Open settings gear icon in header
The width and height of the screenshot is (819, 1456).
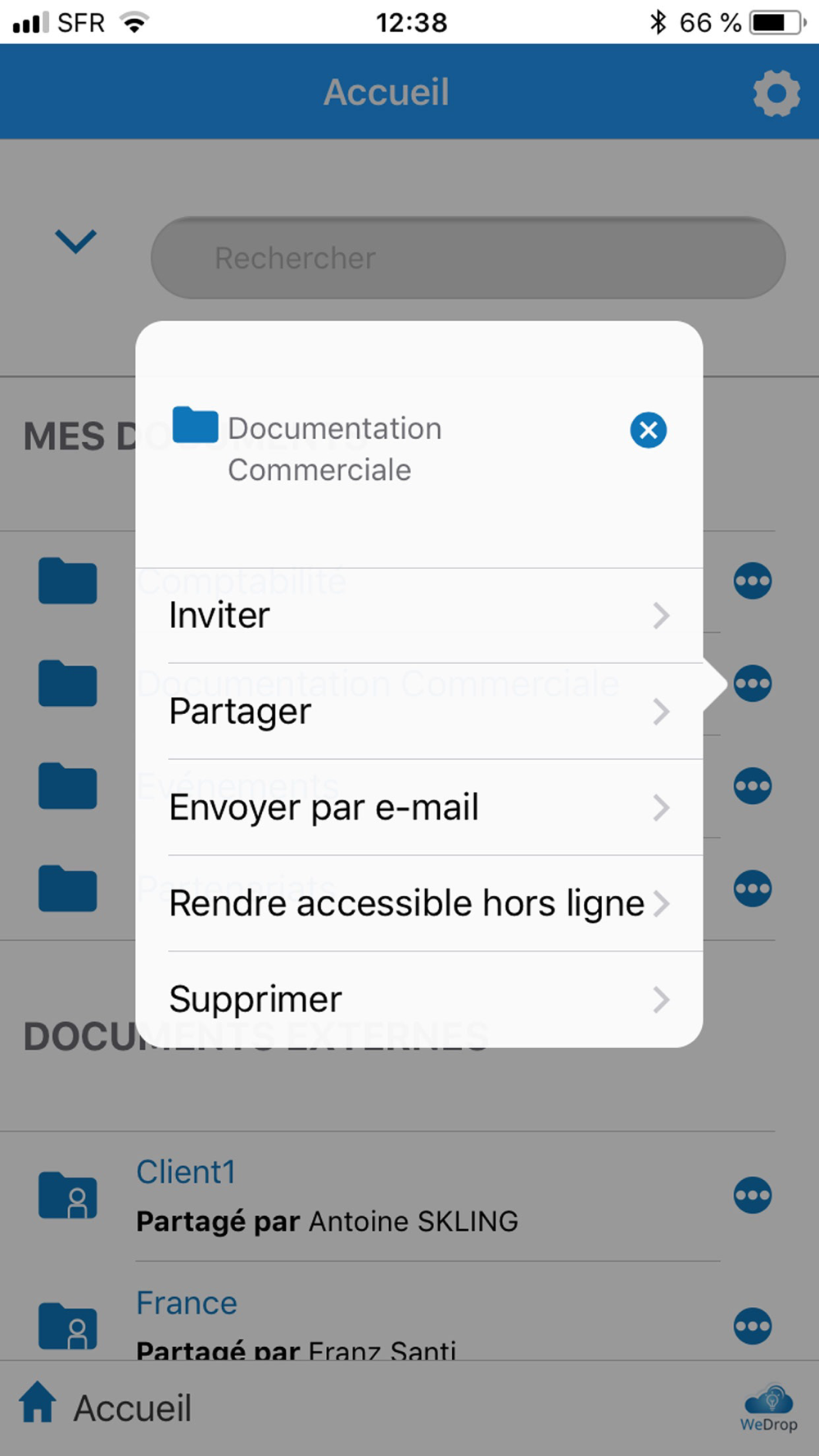coord(776,93)
